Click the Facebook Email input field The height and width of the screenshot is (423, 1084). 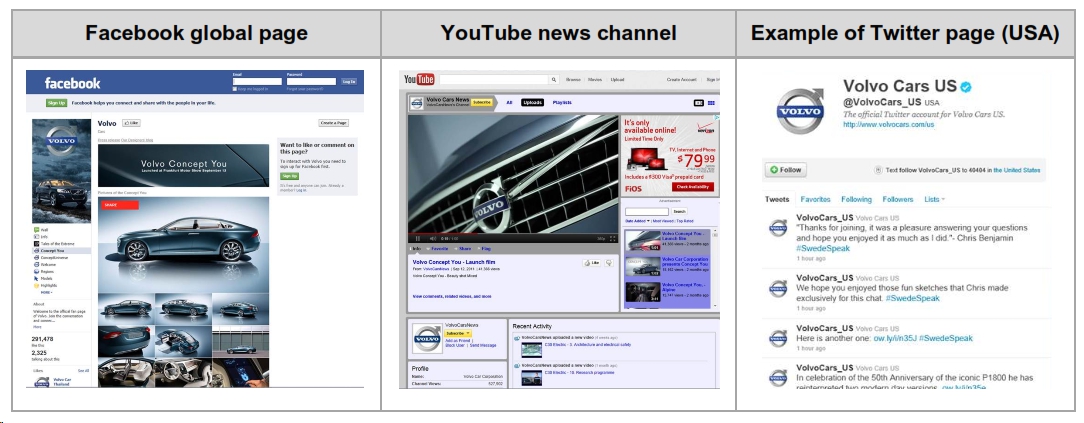(257, 82)
